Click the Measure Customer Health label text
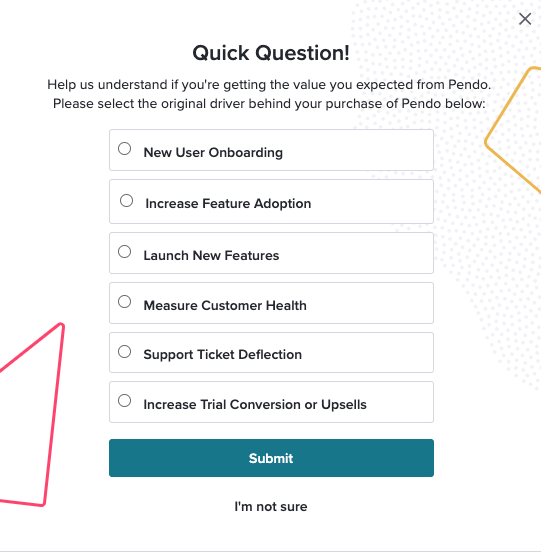The width and height of the screenshot is (541, 552). (x=225, y=305)
